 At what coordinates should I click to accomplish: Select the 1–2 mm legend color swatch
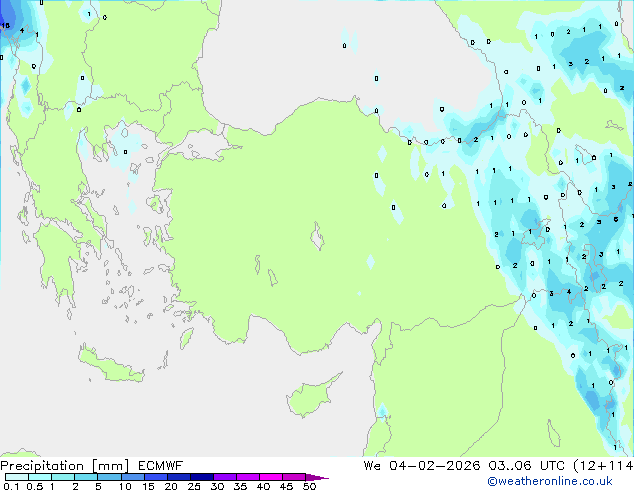[x=63, y=477]
